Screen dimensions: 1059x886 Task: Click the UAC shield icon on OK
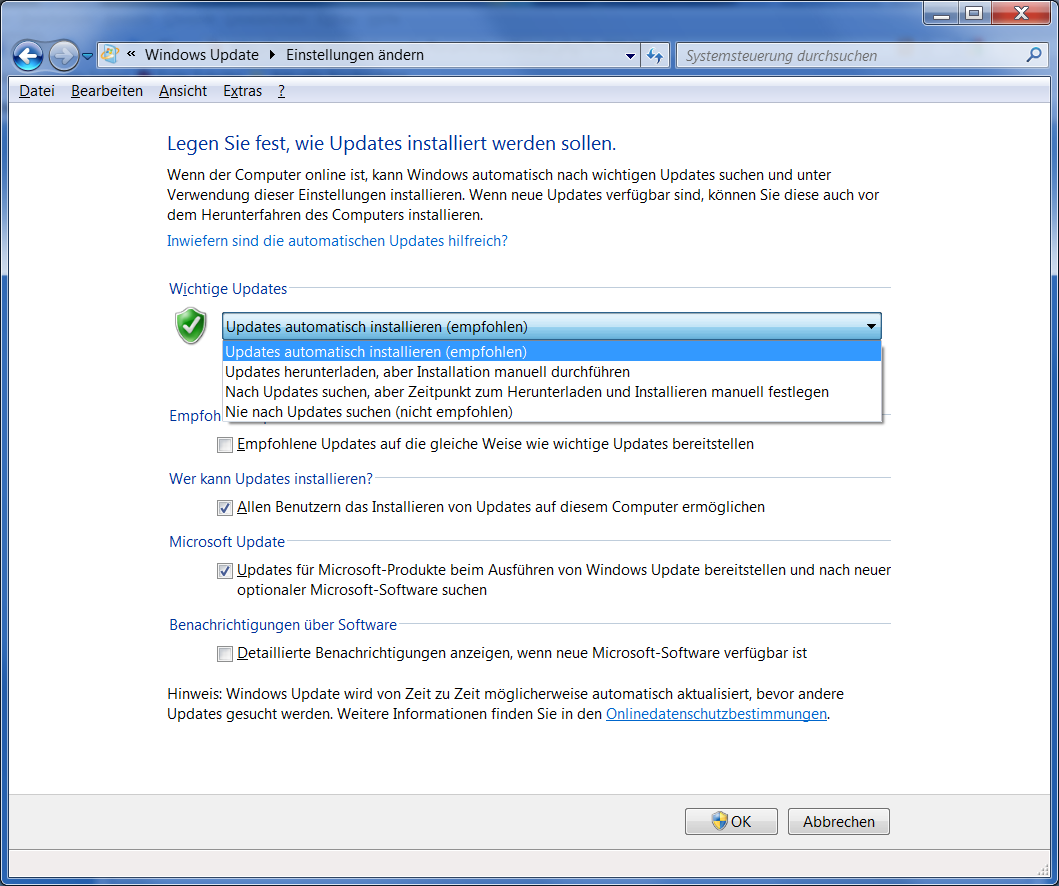[x=719, y=821]
